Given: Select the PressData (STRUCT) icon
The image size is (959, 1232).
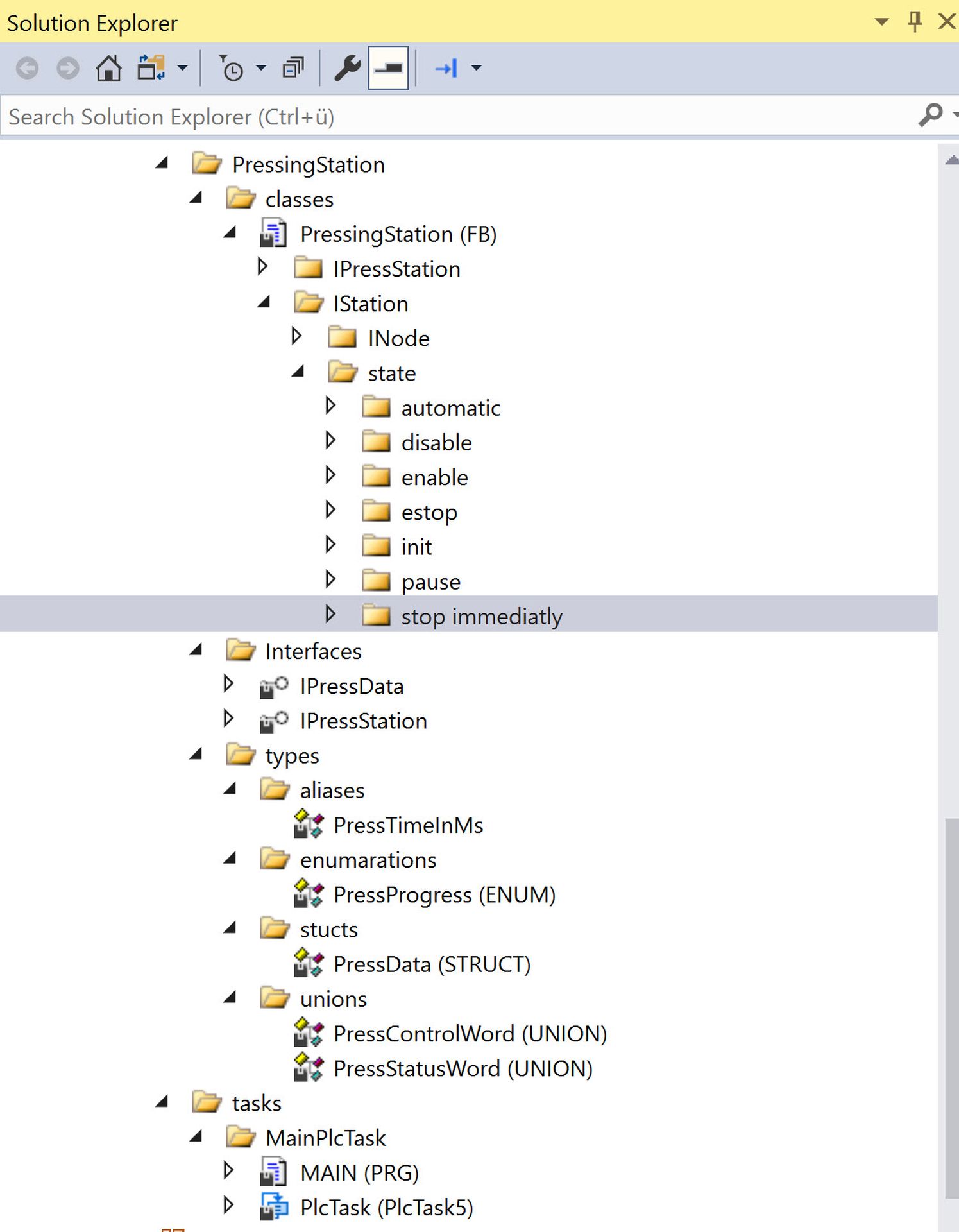Looking at the screenshot, I should coord(308,963).
